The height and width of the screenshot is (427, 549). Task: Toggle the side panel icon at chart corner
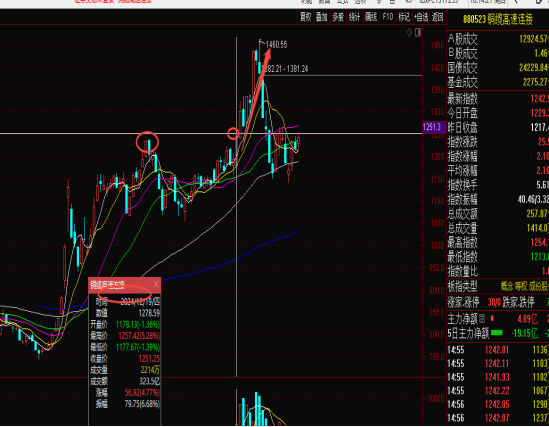click(418, 33)
